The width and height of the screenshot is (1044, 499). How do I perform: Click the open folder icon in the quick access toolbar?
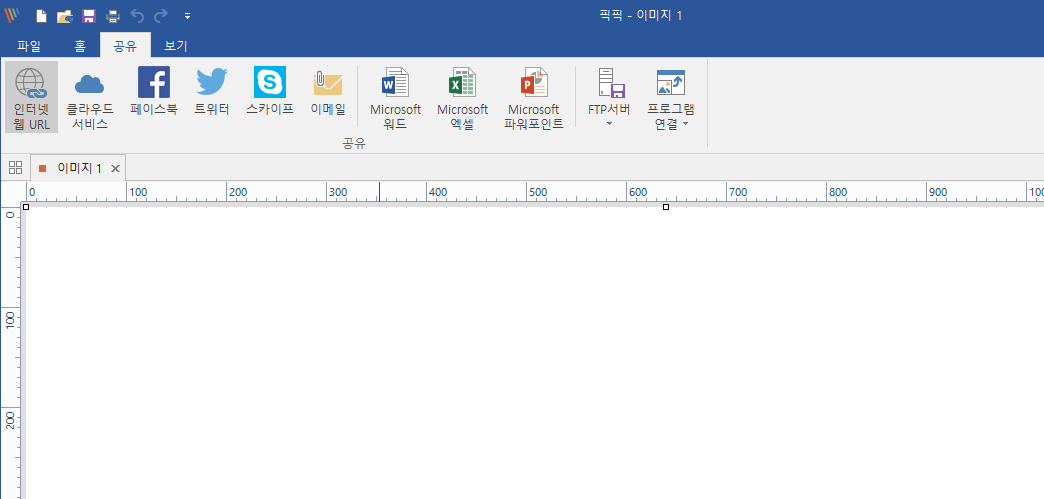tap(64, 15)
